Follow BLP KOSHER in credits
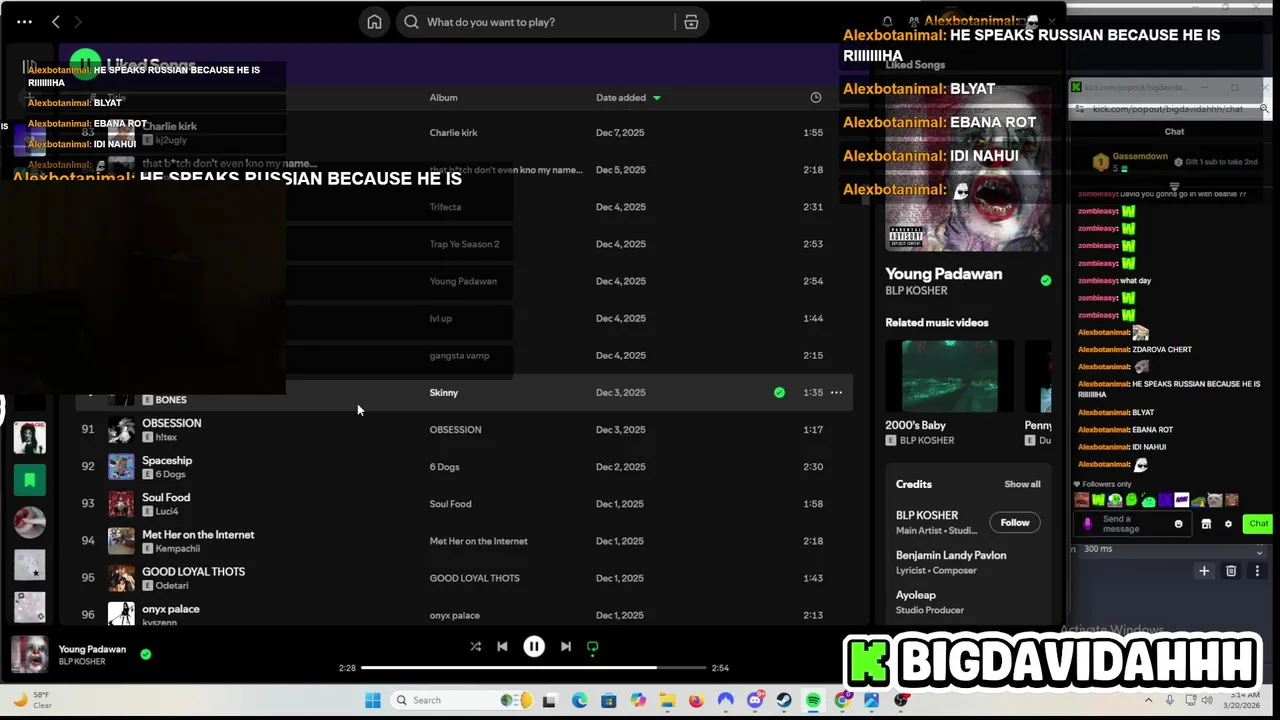This screenshot has width=1280, height=720. 1015,522
